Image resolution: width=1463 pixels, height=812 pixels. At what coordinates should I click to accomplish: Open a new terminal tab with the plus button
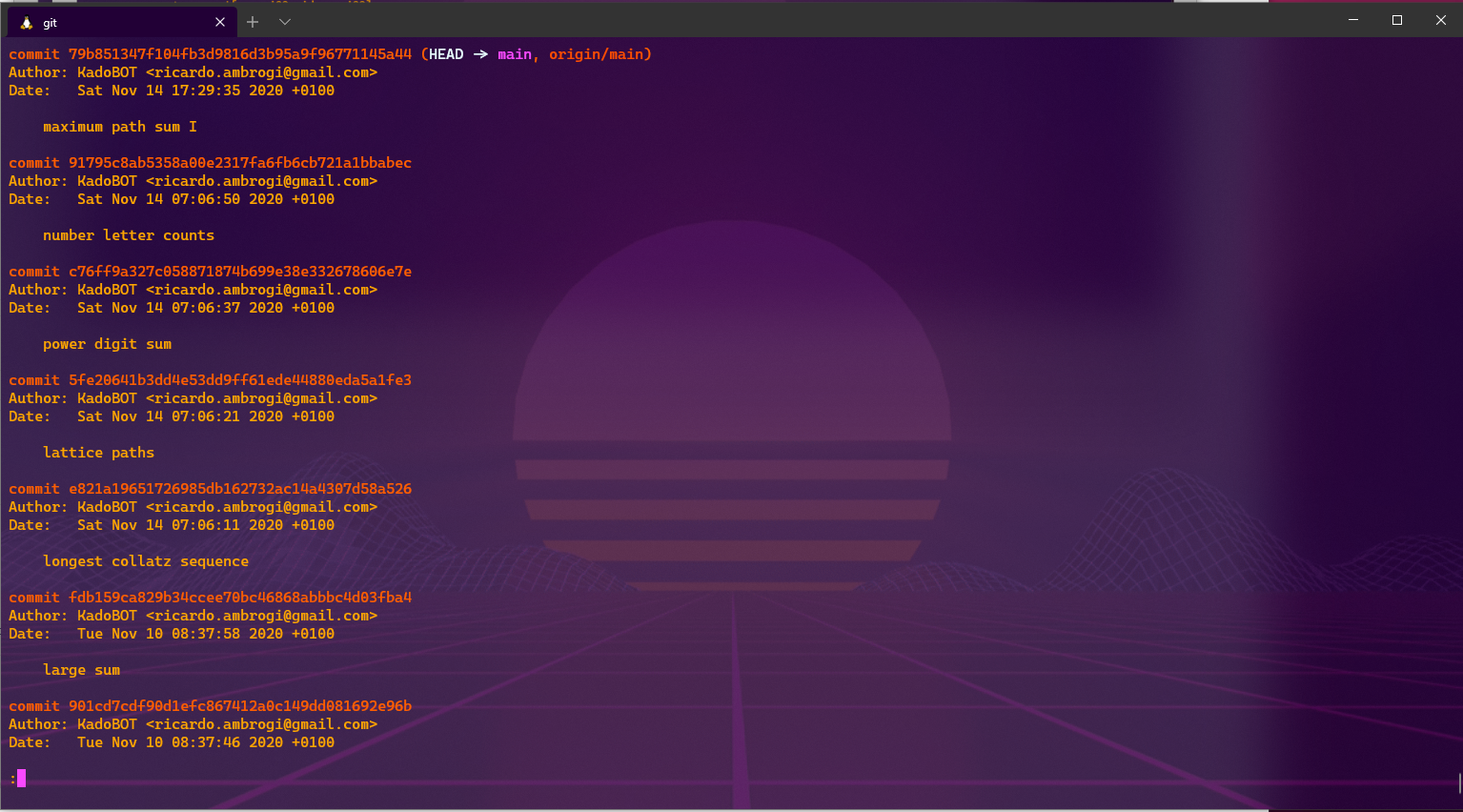point(253,22)
